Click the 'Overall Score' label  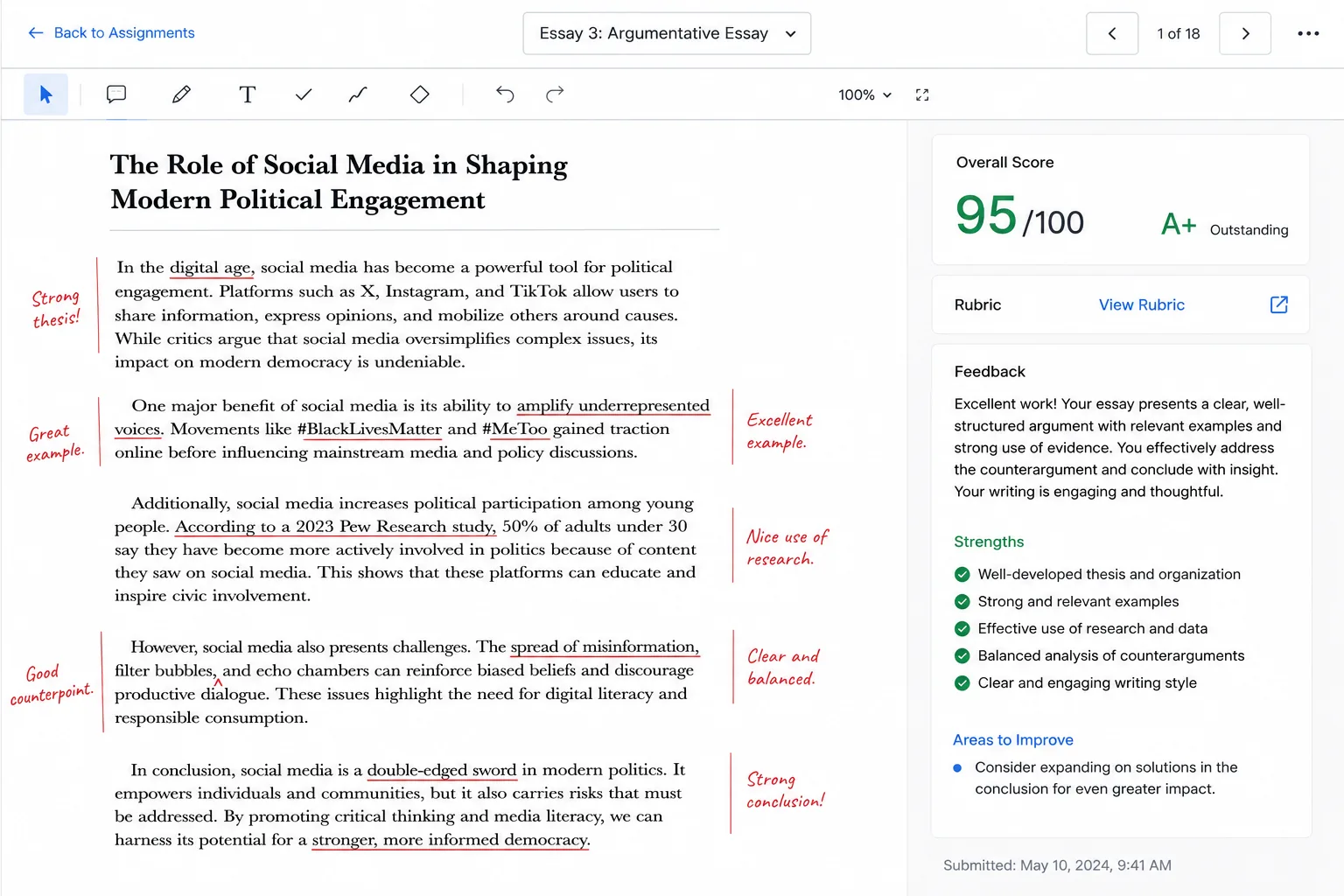pos(1004,163)
